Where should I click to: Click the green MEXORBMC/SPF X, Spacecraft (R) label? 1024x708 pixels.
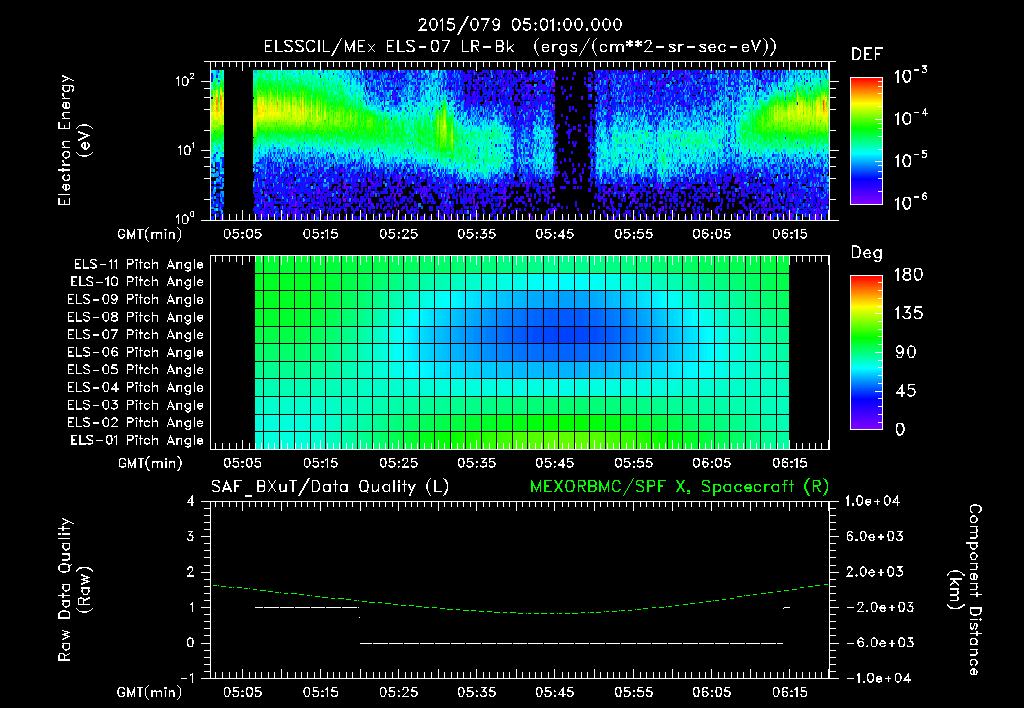coord(679,487)
